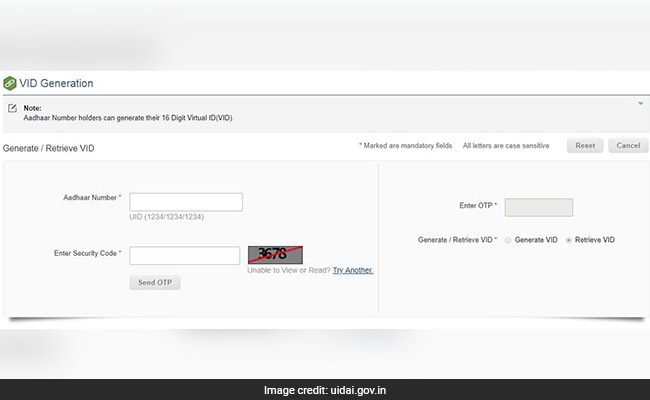Collapse the Note section arrow
This screenshot has width=650, height=400.
click(x=640, y=103)
